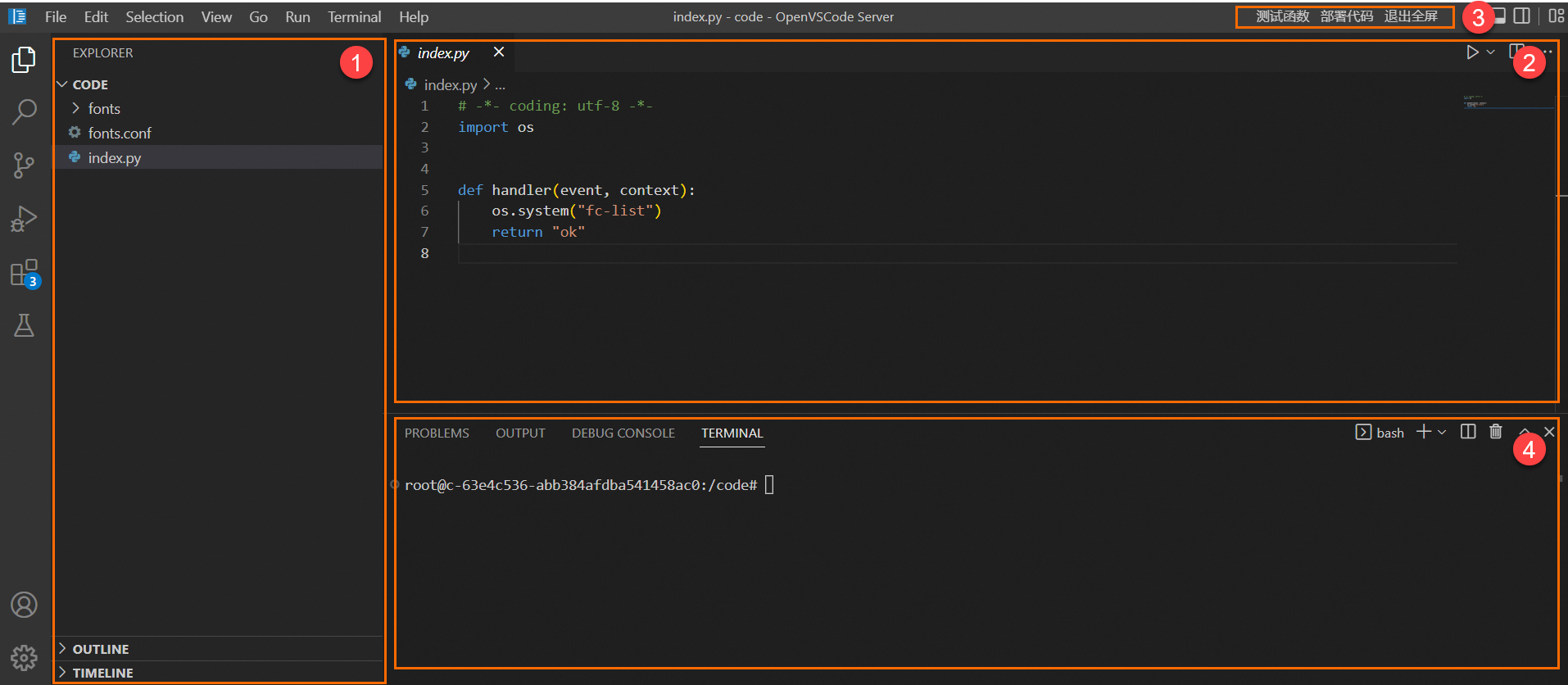Click the coding utf-8 comment line
The height and width of the screenshot is (685, 1568).
555,106
